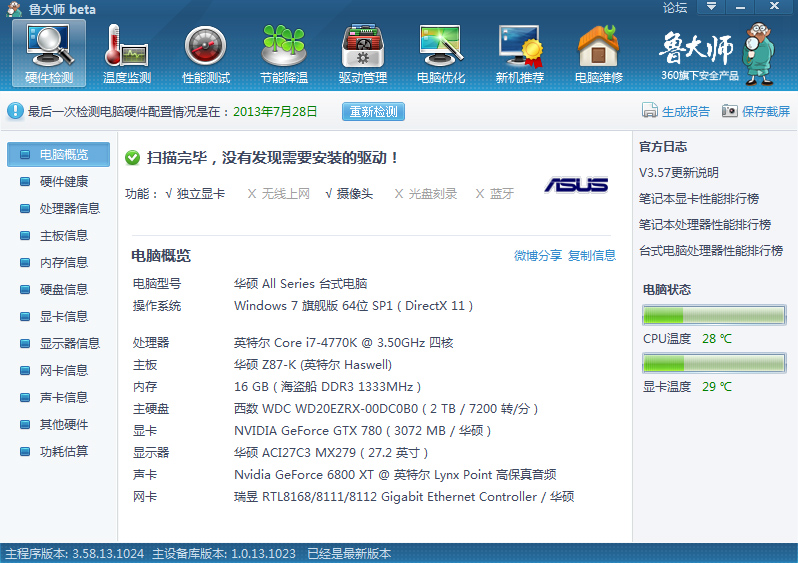
Task: Open the 驱动管理 driver manager
Action: pos(363,53)
